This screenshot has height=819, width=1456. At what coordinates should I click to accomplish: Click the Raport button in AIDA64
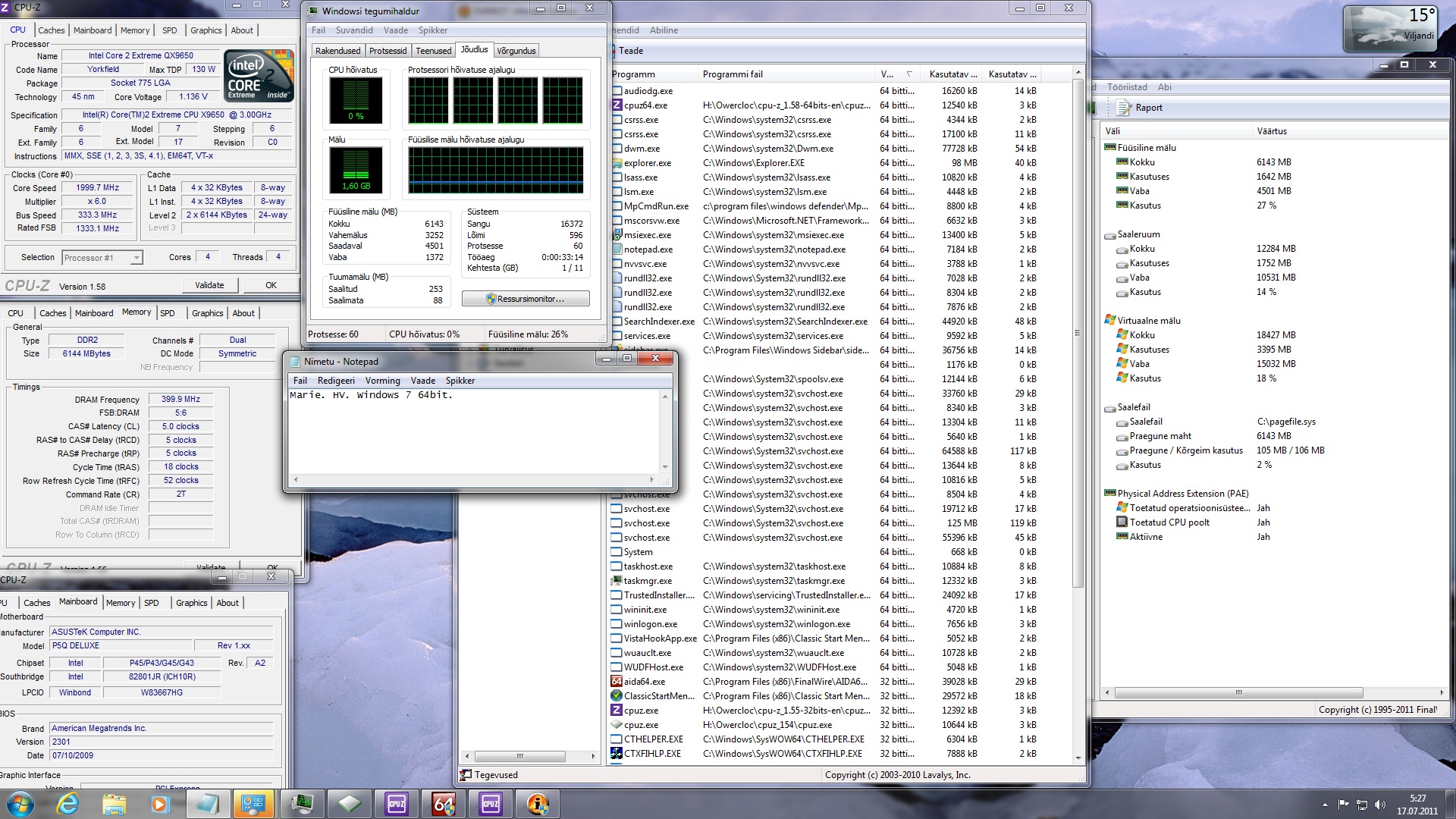coord(1141,108)
